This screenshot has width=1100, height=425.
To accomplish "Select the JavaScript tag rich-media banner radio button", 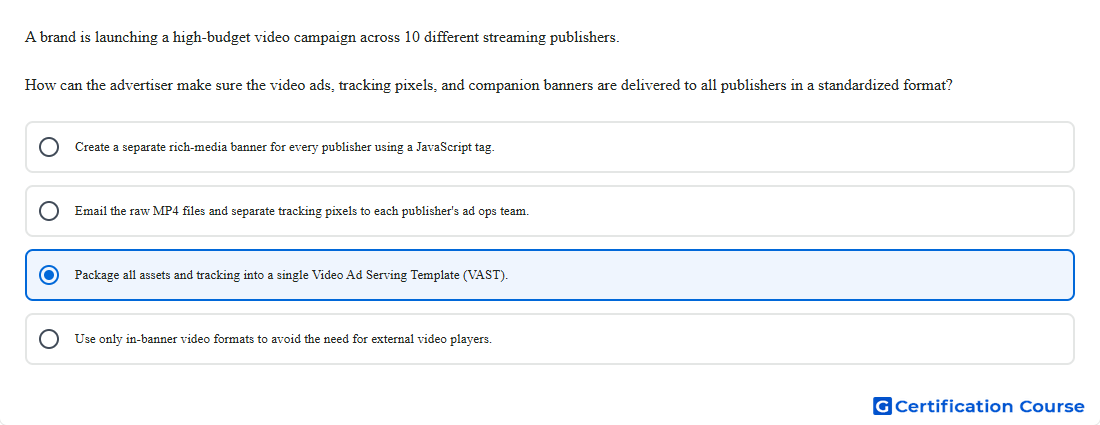I will pyautogui.click(x=48, y=147).
